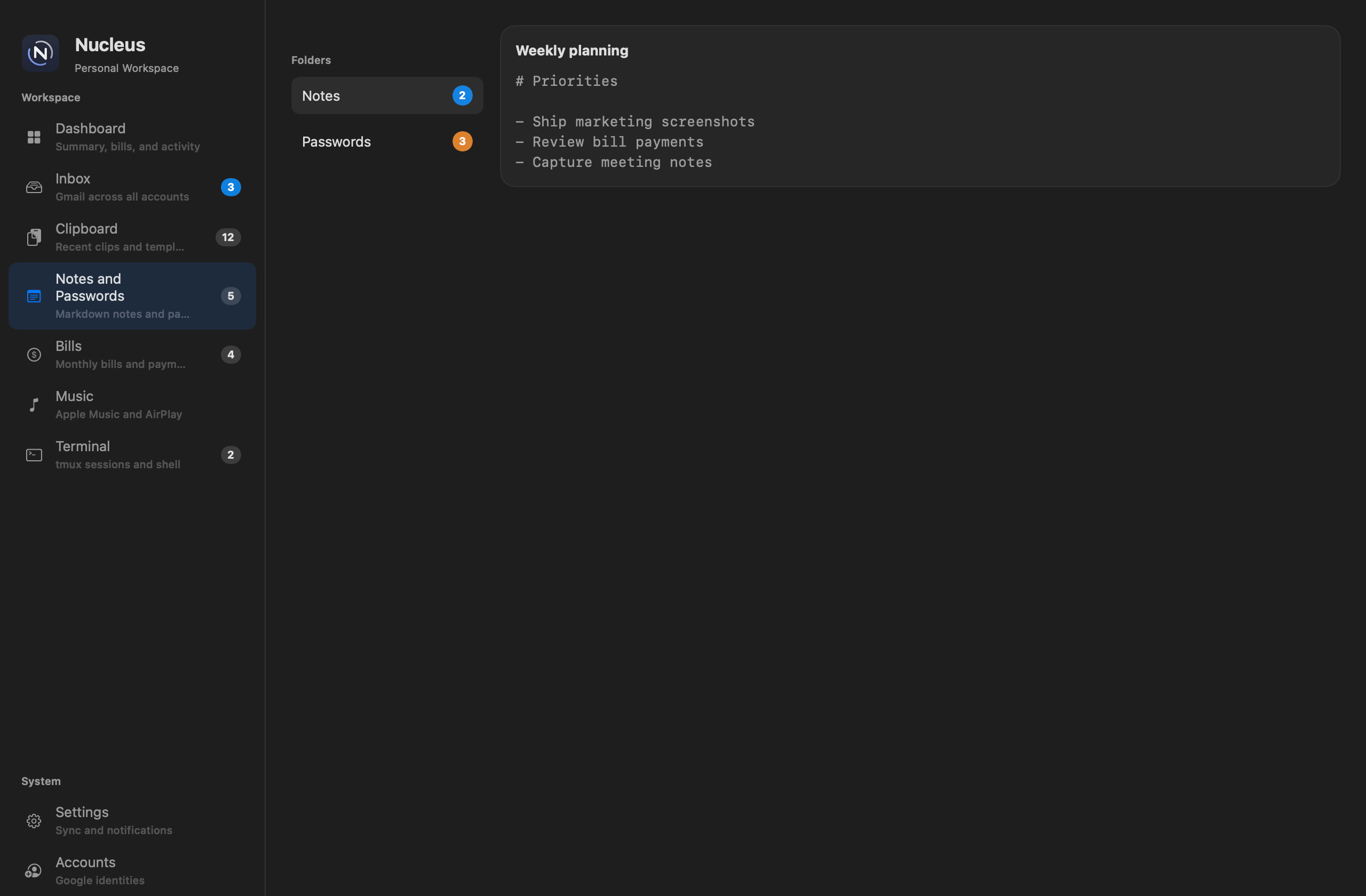Click 'Apple Music and AirPlay' subtitle
1366x896 pixels.
(x=119, y=414)
